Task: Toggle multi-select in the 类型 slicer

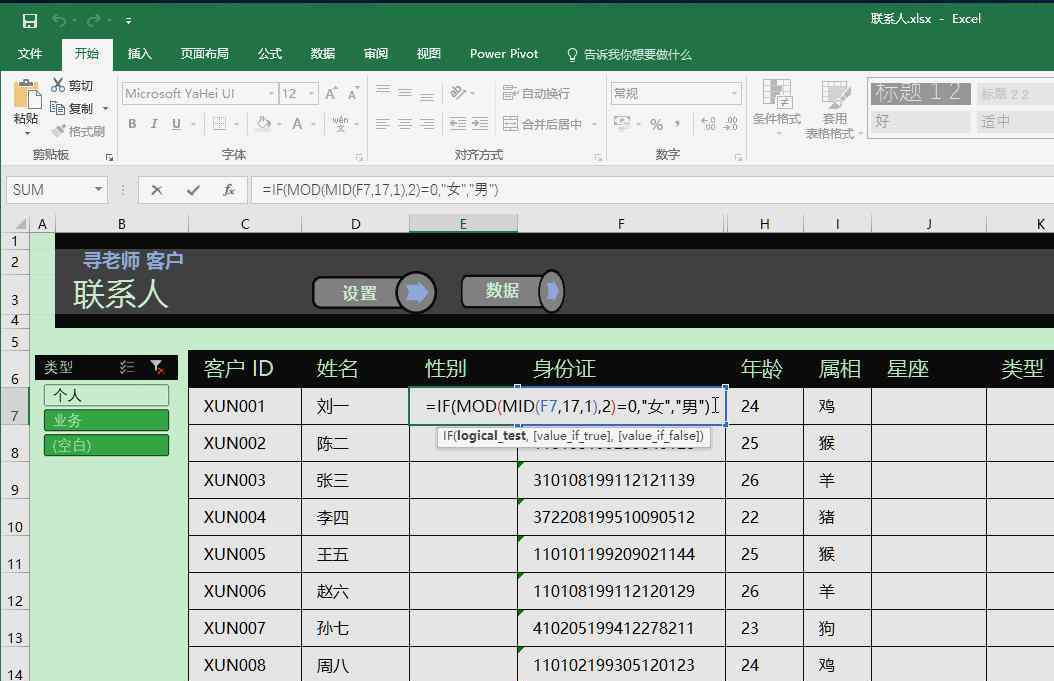Action: pyautogui.click(x=127, y=368)
